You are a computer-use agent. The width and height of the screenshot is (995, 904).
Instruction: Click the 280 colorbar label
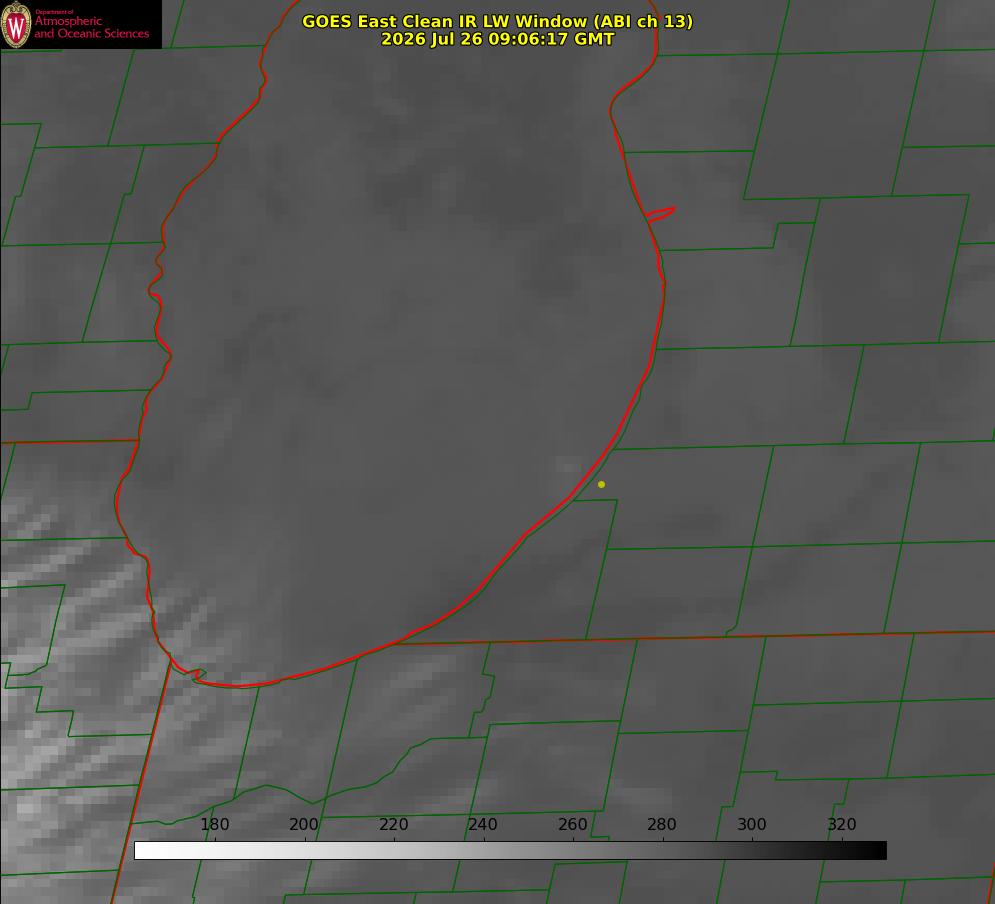pyautogui.click(x=662, y=824)
